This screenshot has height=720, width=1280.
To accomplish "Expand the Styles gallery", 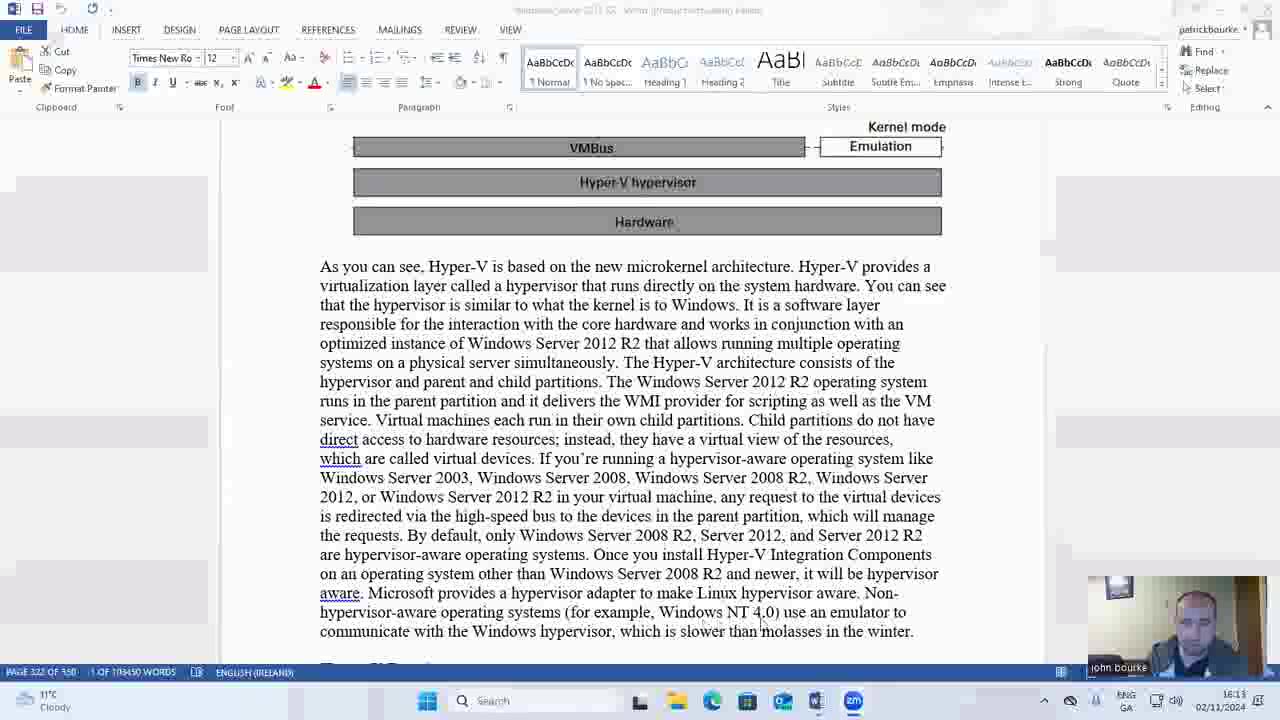I will (1163, 85).
